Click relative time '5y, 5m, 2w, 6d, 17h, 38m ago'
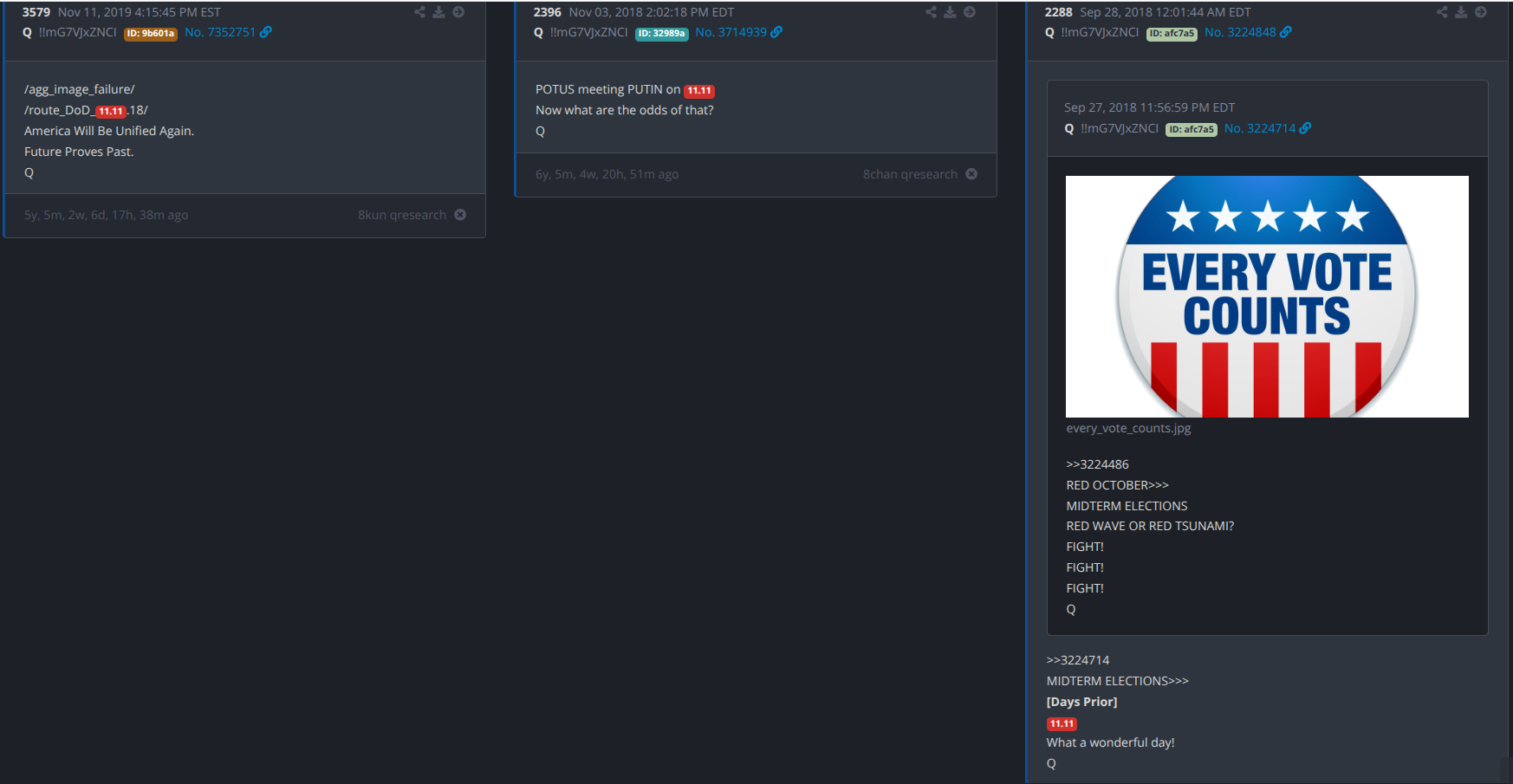 (x=107, y=215)
